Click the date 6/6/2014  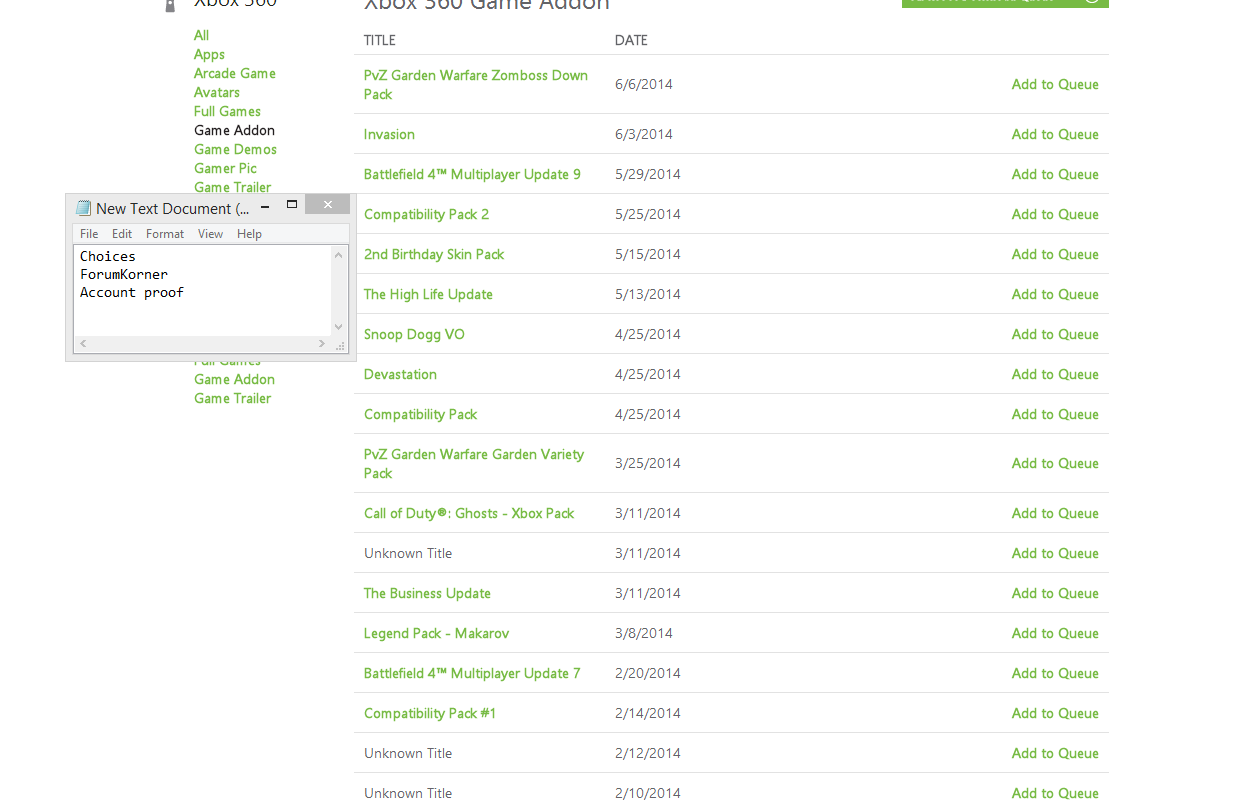(644, 84)
